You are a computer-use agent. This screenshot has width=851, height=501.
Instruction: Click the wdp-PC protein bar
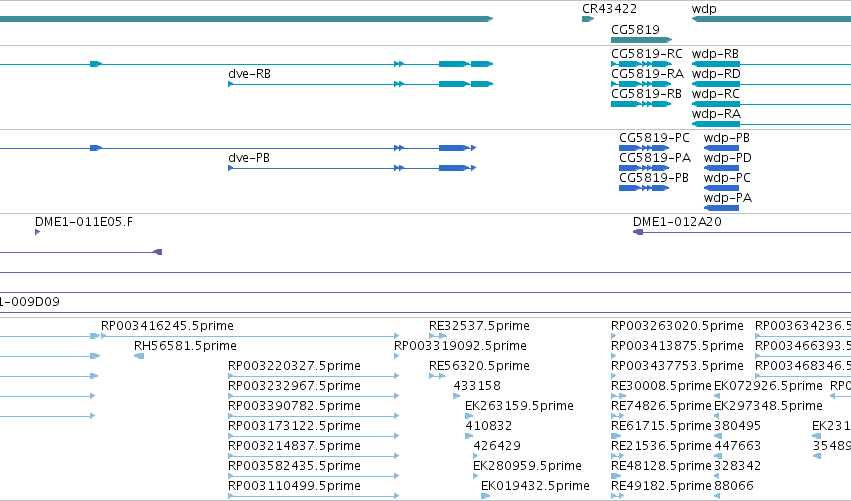[x=721, y=188]
